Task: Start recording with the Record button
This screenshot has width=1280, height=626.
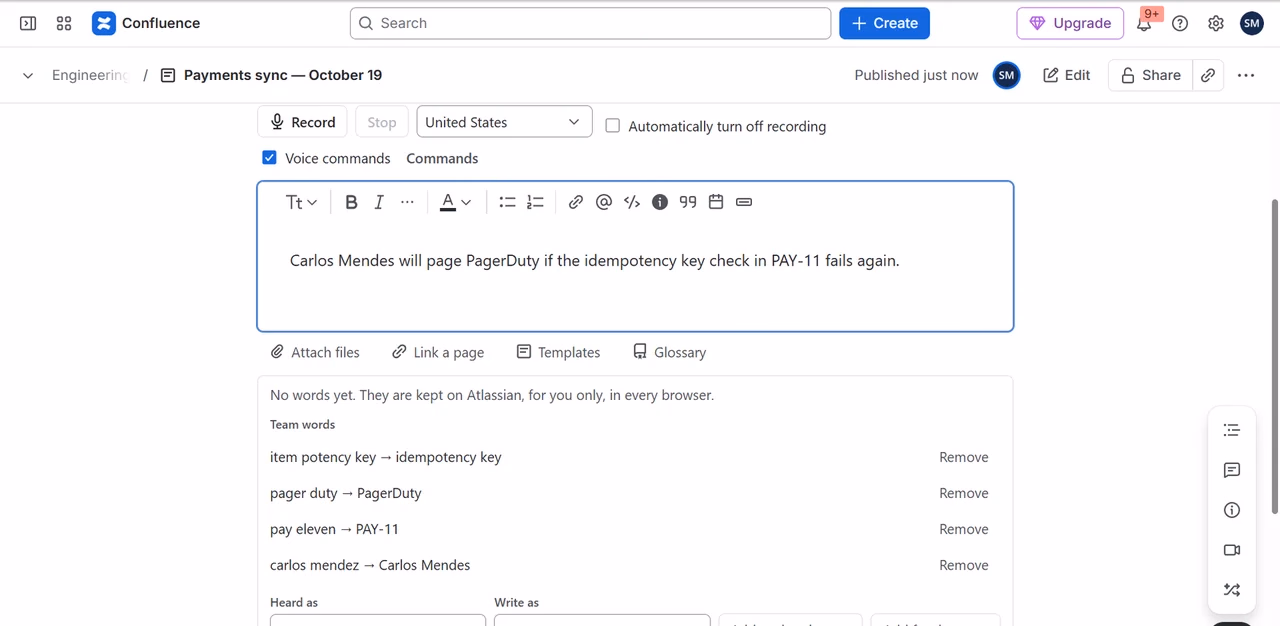Action: pyautogui.click(x=302, y=122)
